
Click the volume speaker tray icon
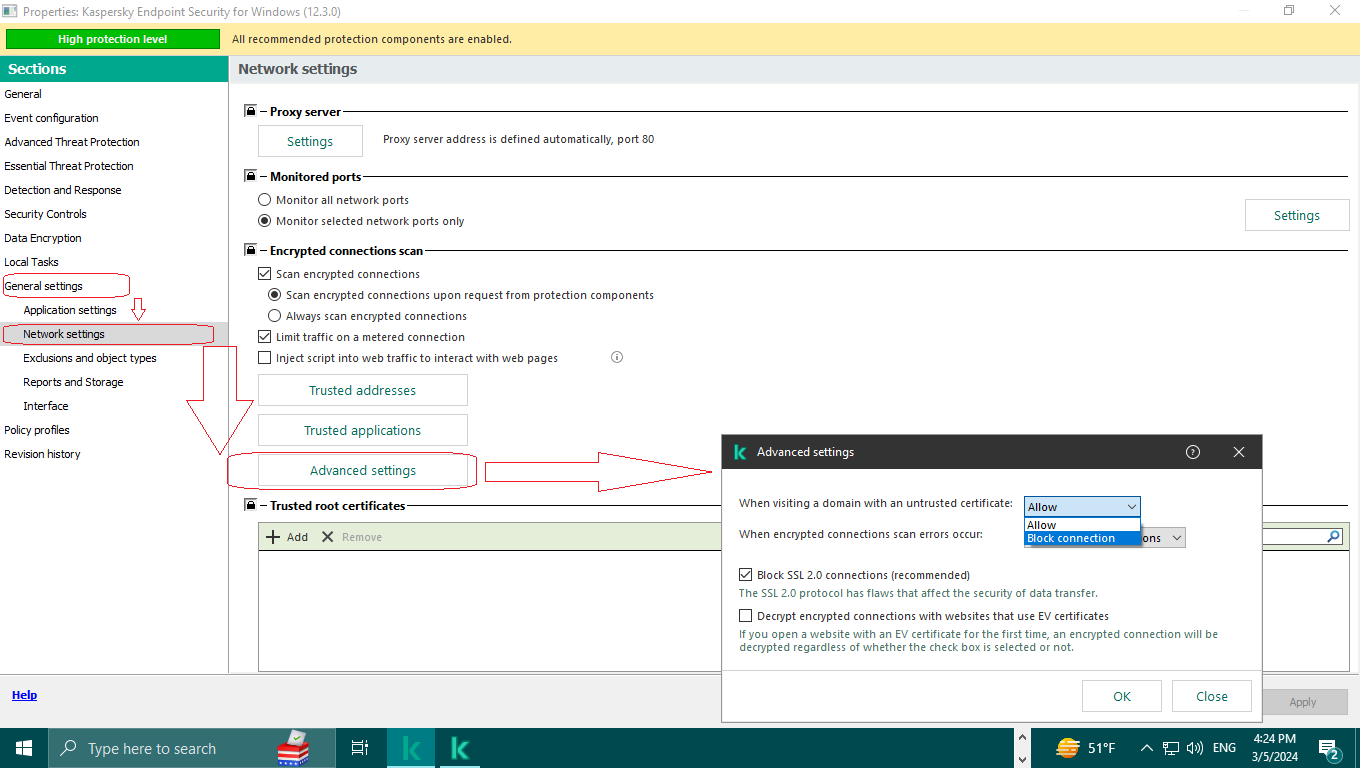[x=1195, y=748]
